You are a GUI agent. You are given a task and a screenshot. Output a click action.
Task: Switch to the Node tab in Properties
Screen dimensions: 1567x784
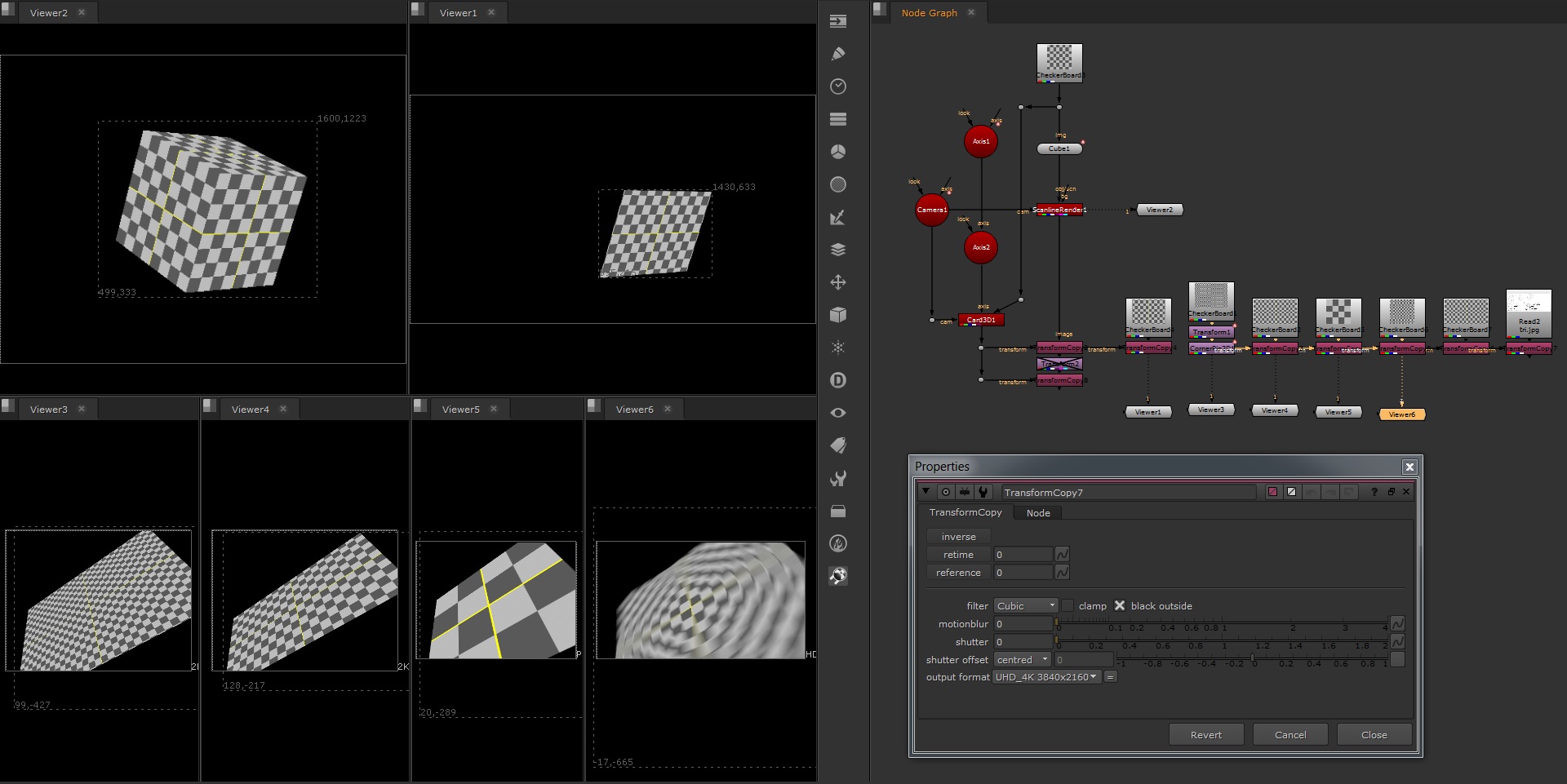coord(1037,512)
